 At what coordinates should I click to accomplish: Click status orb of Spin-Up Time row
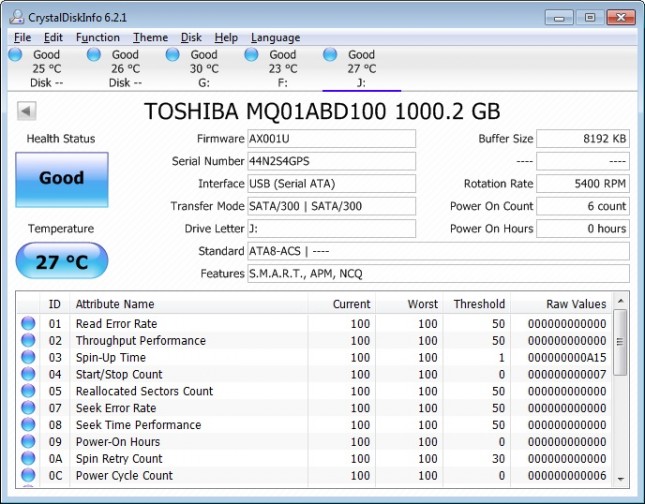[x=28, y=357]
